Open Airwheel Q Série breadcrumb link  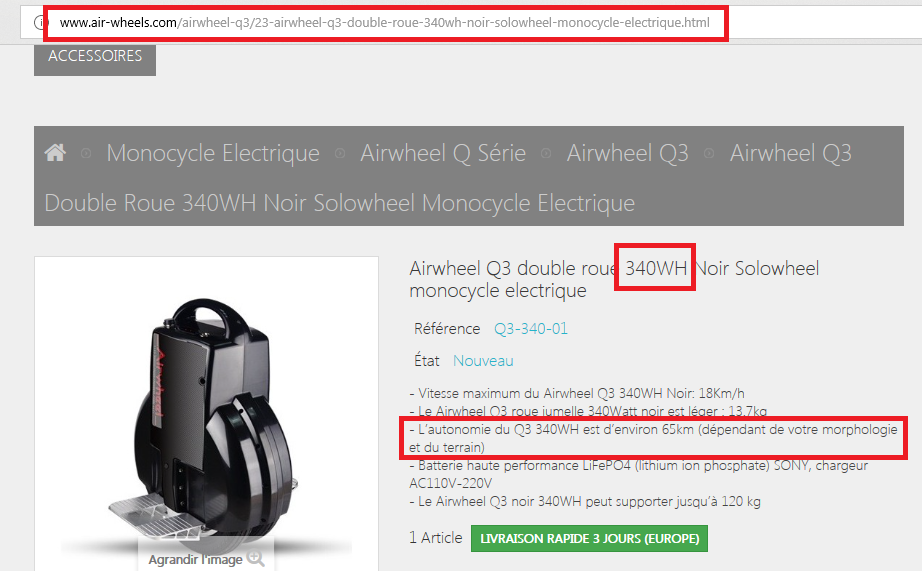(x=443, y=153)
